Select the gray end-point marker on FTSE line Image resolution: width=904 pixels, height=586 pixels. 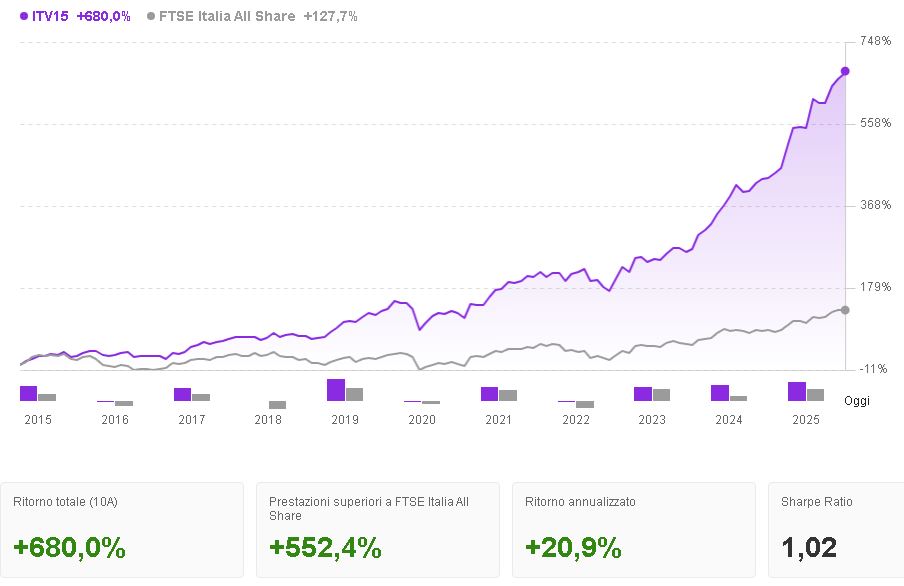[845, 310]
